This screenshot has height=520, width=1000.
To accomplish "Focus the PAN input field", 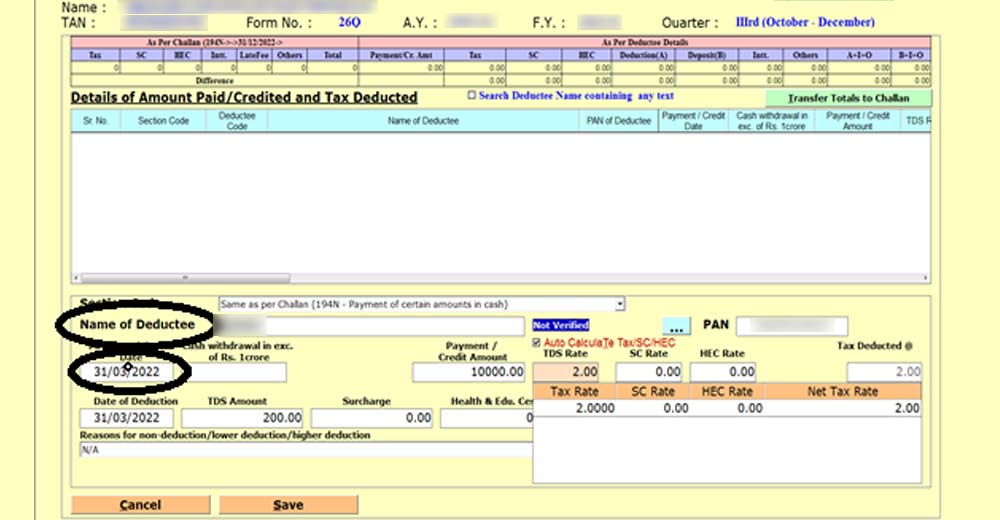I will coord(798,327).
